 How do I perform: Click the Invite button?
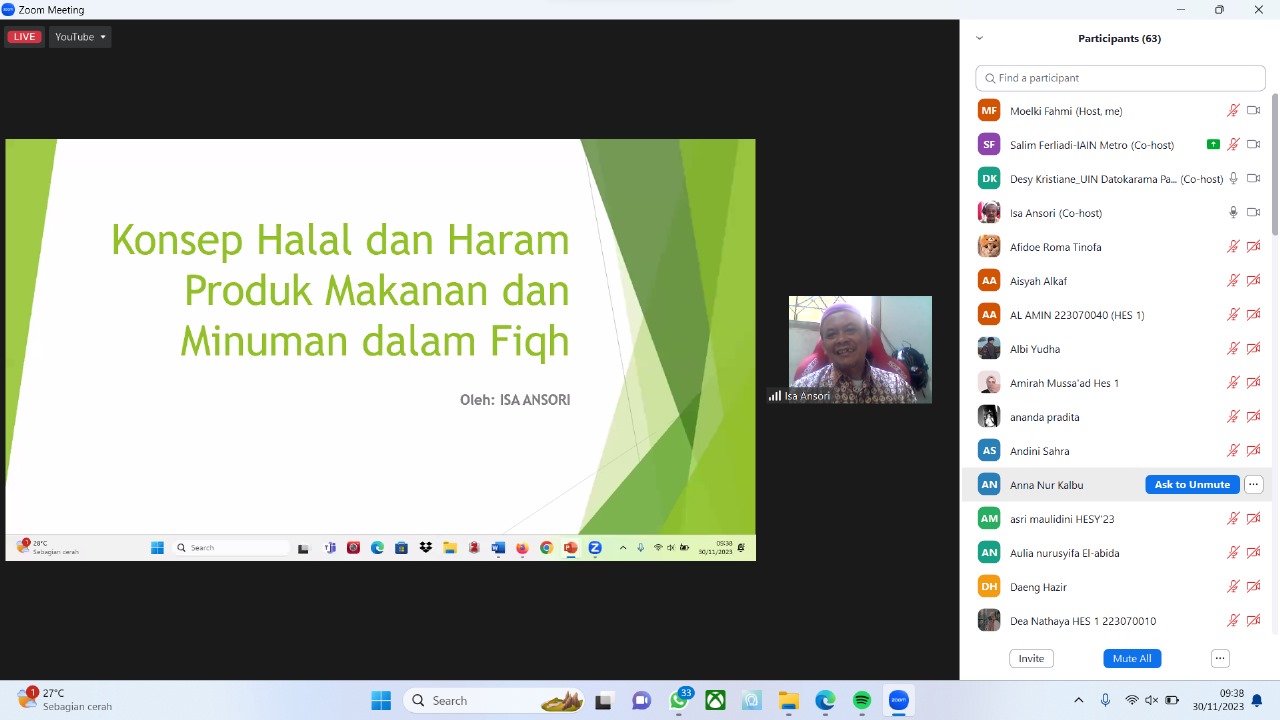click(1031, 658)
